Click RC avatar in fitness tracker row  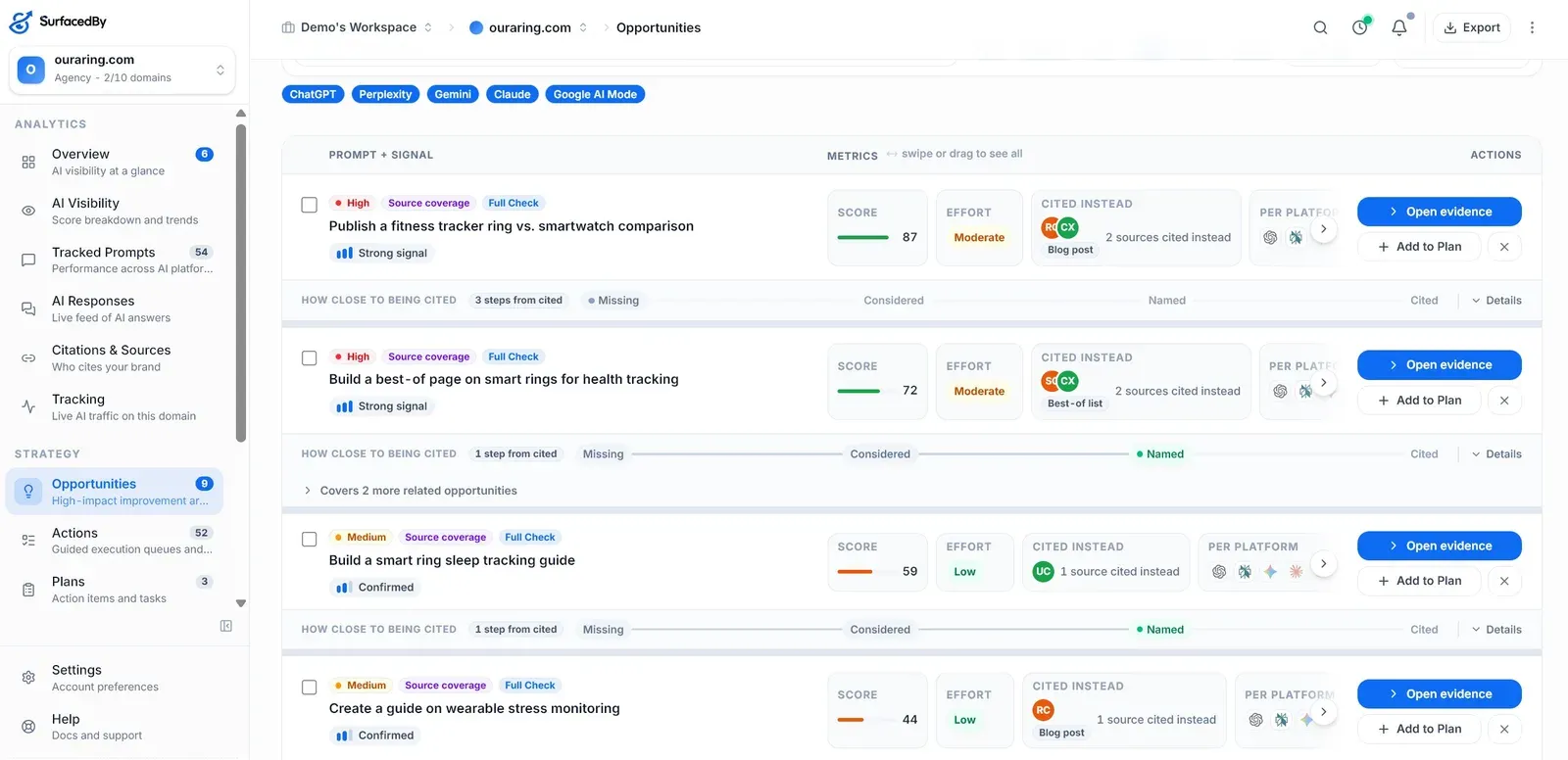point(1050,227)
